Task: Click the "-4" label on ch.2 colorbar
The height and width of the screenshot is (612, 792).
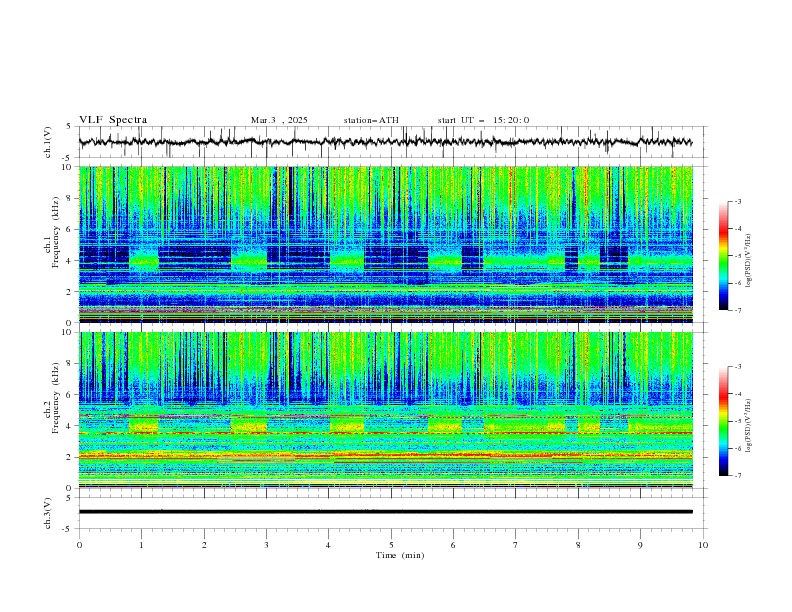Action: (738, 394)
